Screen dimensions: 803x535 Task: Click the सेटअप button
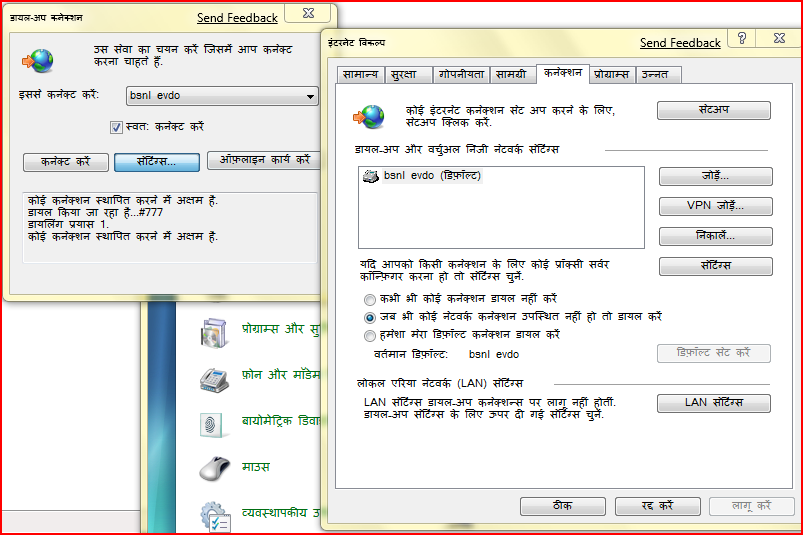pos(714,110)
